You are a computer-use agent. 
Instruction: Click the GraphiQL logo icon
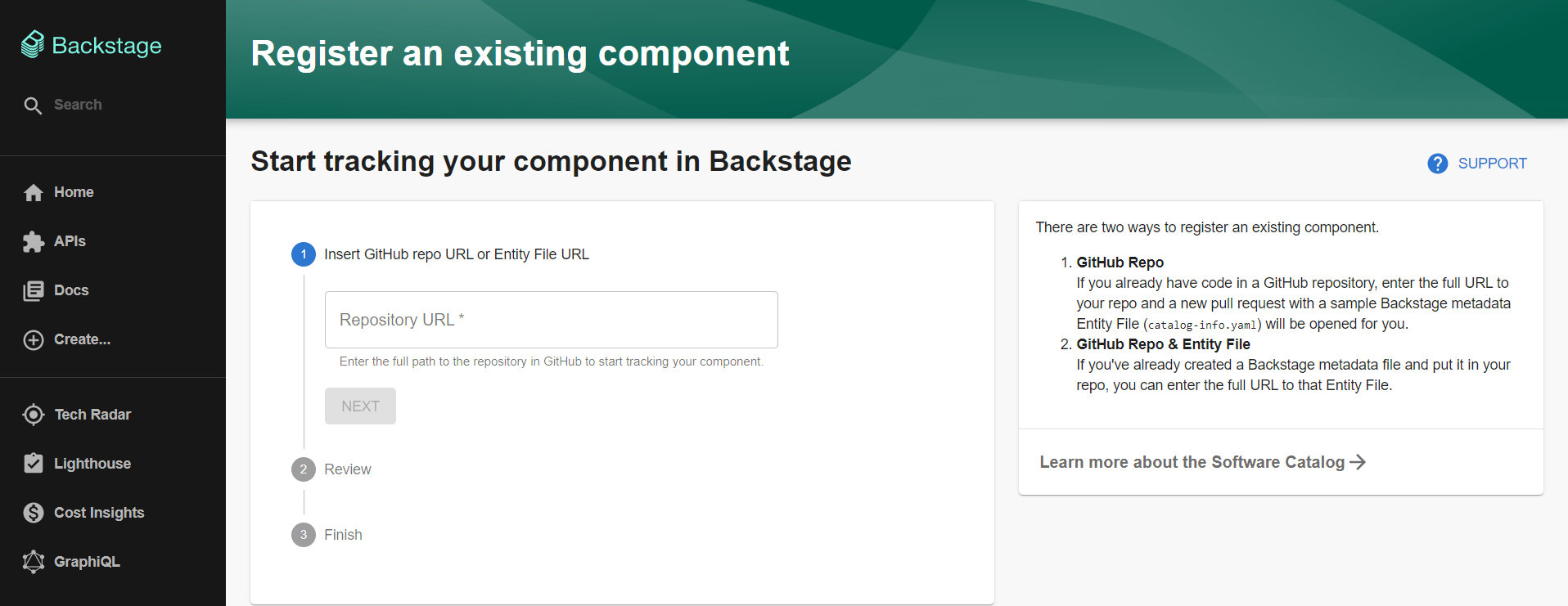pyautogui.click(x=34, y=562)
